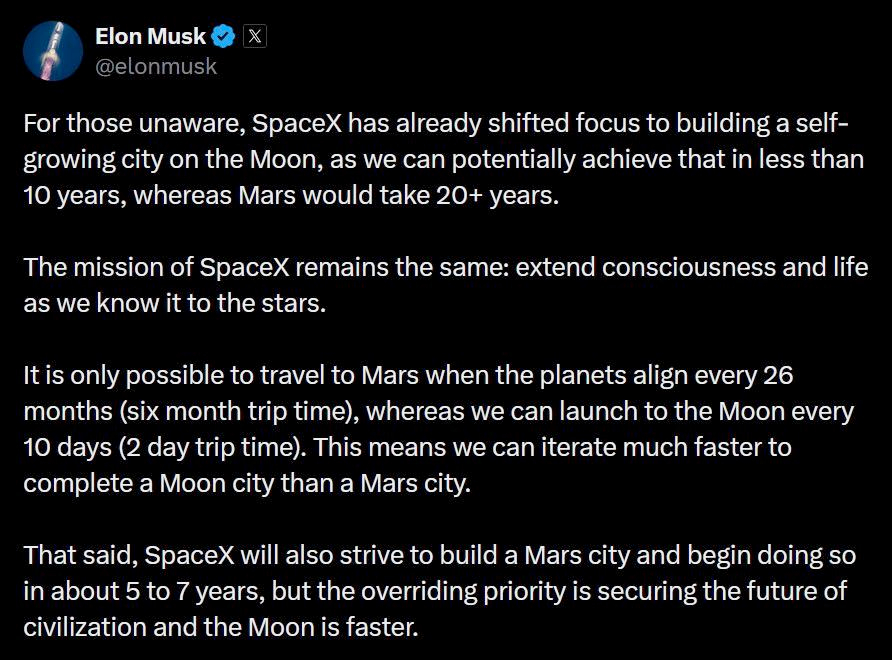Click the paragraph starting "That said, SpaceX"
The image size is (892, 660).
click(440, 588)
